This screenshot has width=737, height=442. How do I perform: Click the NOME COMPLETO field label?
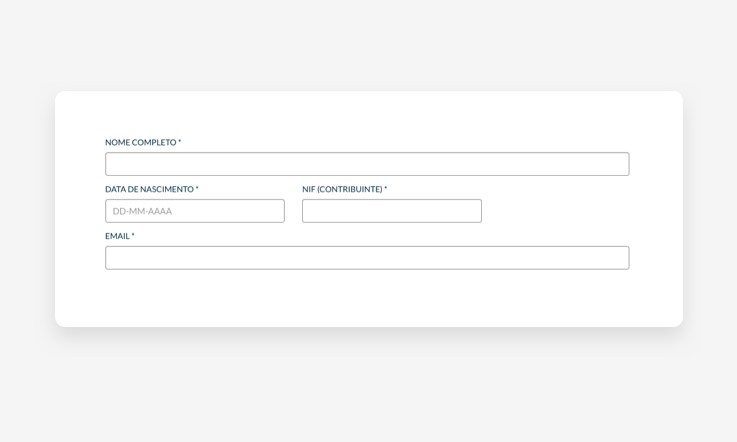(140, 143)
